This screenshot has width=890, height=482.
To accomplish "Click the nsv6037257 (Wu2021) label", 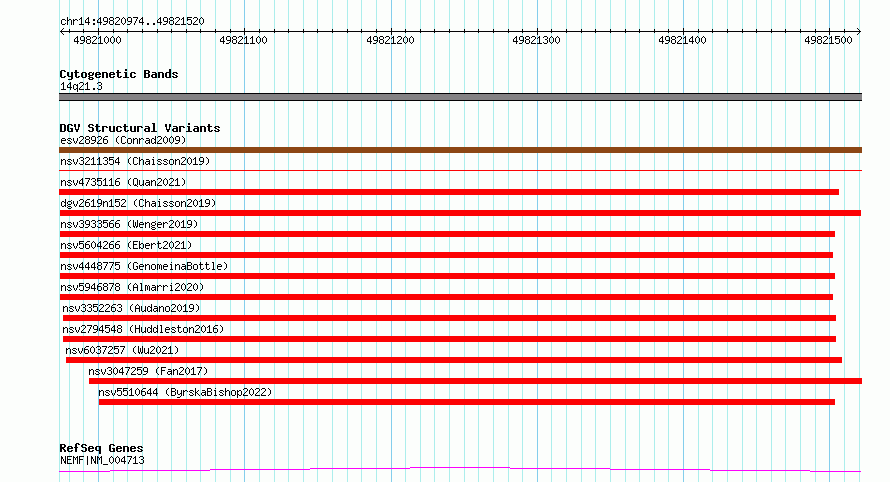I will point(122,350).
